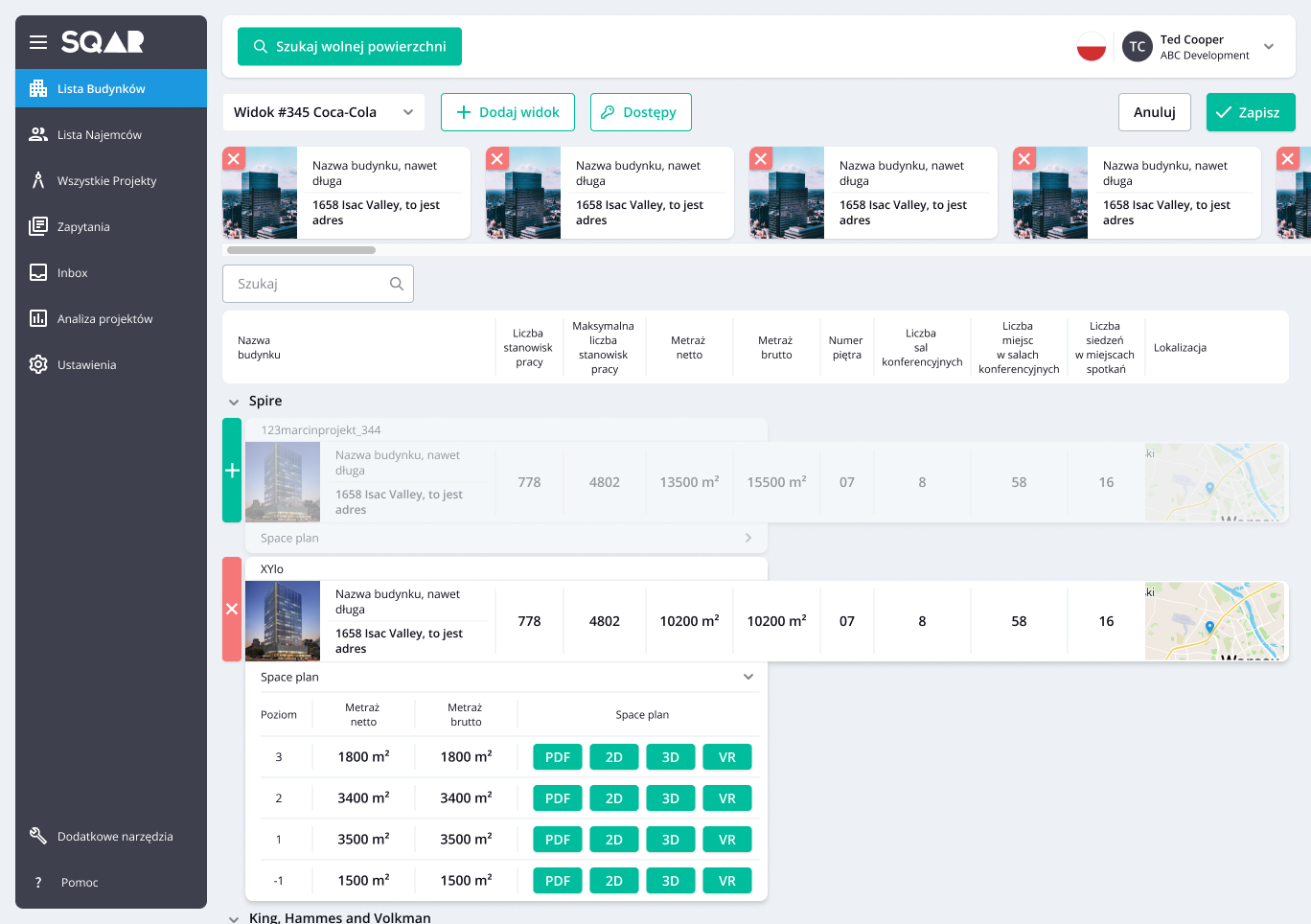Collapse the Spire group chevron

click(234, 402)
